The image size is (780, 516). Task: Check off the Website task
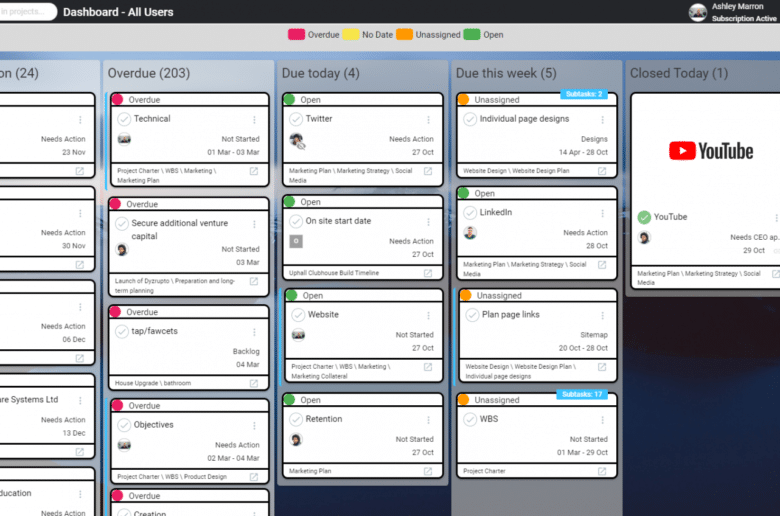coord(297,315)
